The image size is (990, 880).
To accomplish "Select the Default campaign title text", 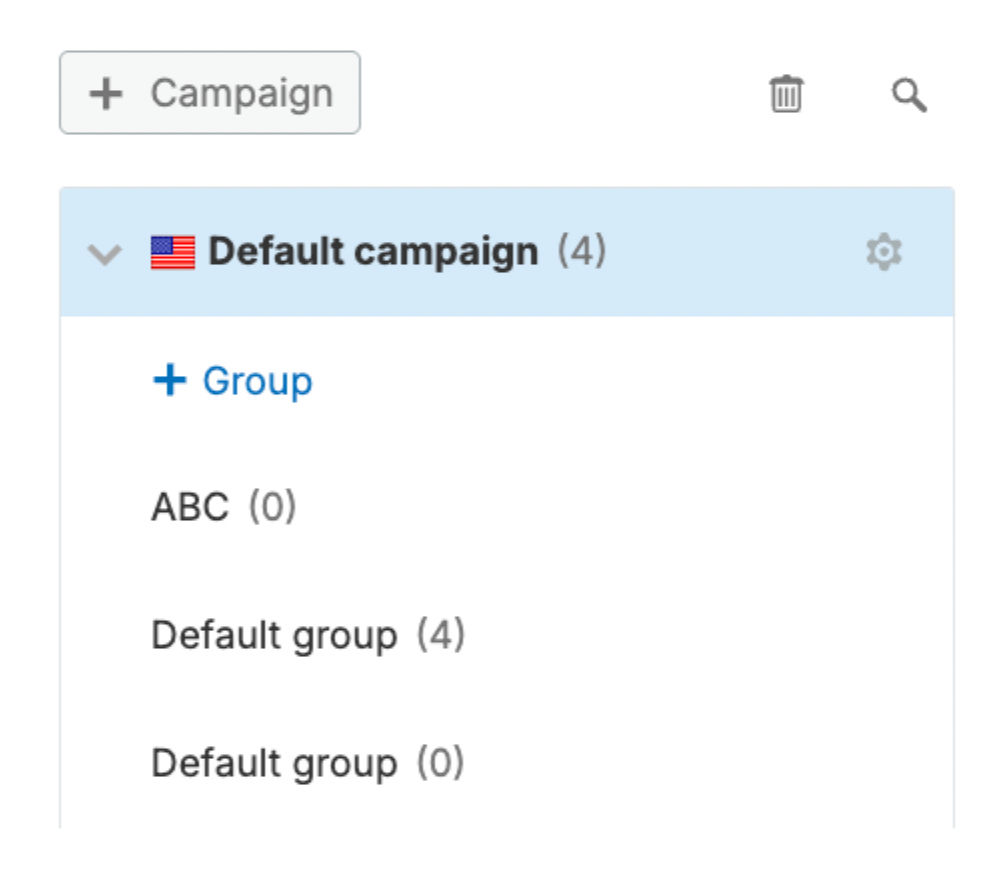I will 372,252.
